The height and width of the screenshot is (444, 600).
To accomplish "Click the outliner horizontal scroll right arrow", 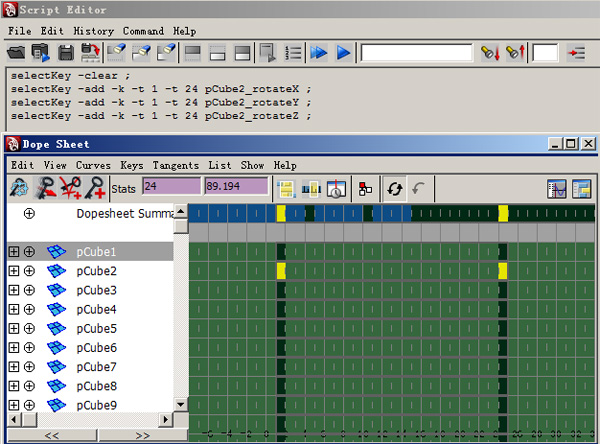I will 165,420.
